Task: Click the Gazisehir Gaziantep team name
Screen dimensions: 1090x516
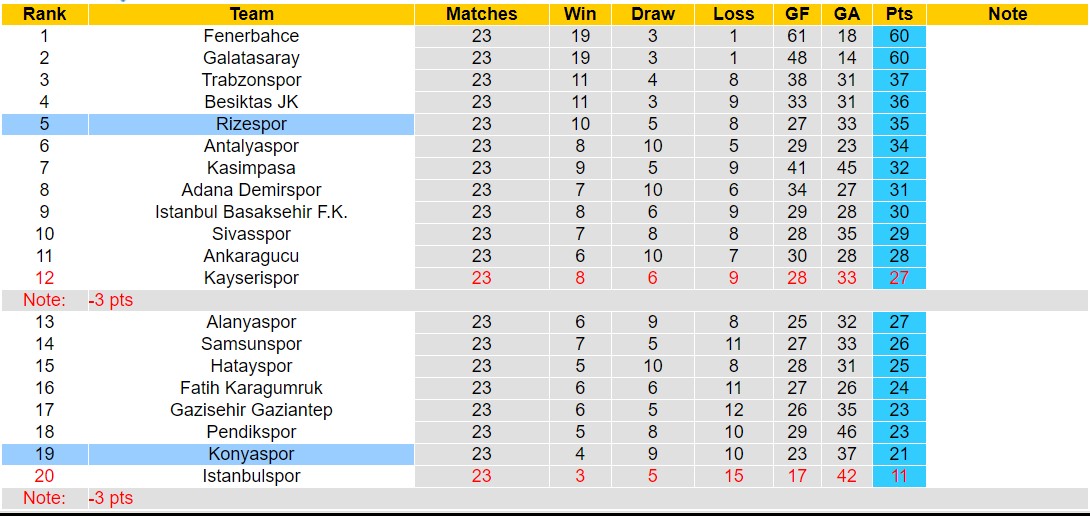Action: (x=251, y=410)
